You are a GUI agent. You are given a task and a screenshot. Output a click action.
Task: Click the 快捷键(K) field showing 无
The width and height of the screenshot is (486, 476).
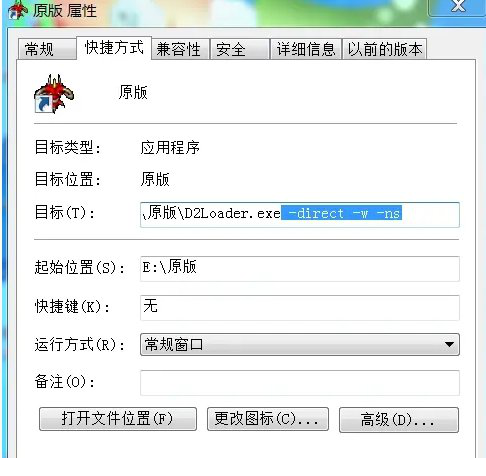click(x=300, y=308)
